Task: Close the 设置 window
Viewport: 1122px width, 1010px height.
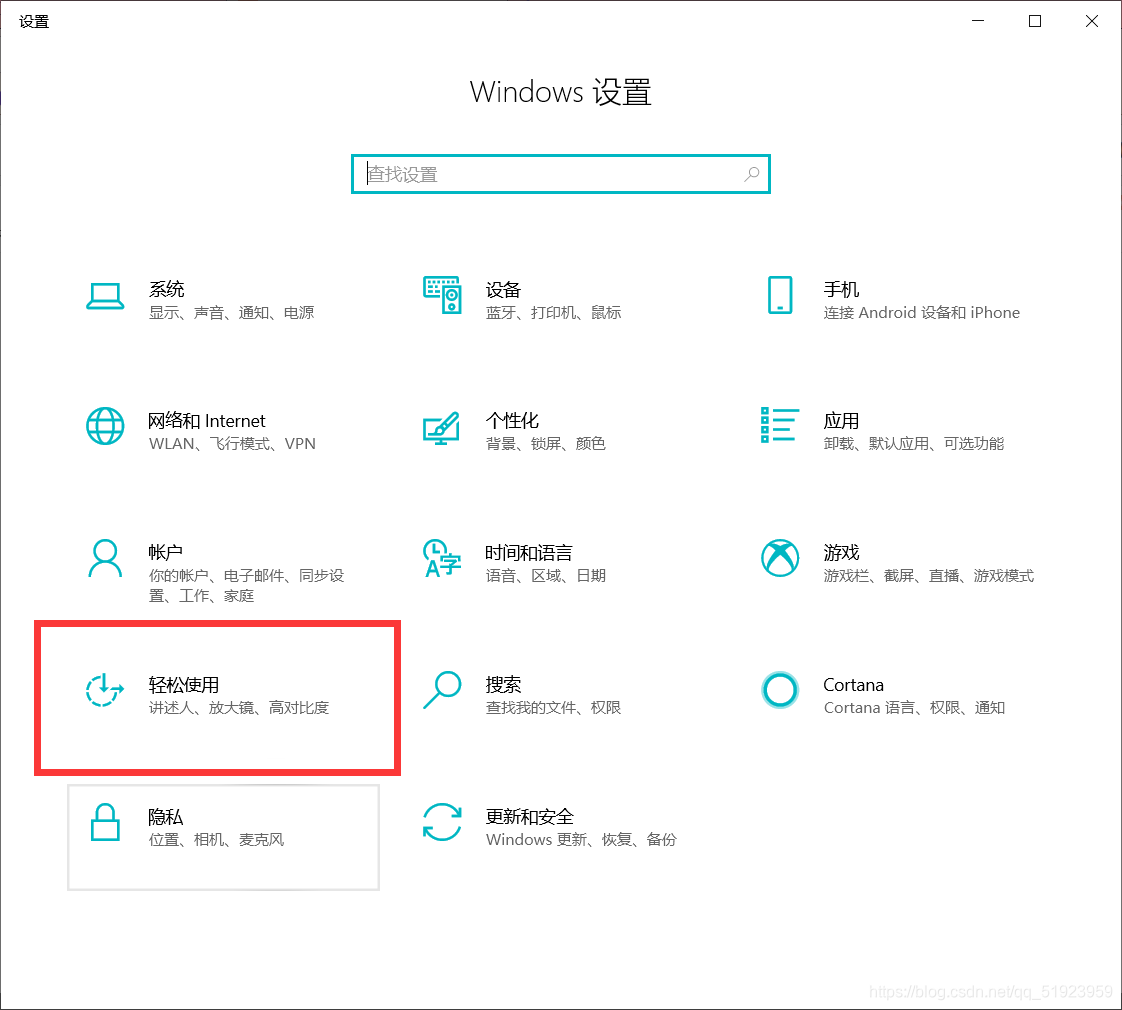Action: [1092, 21]
